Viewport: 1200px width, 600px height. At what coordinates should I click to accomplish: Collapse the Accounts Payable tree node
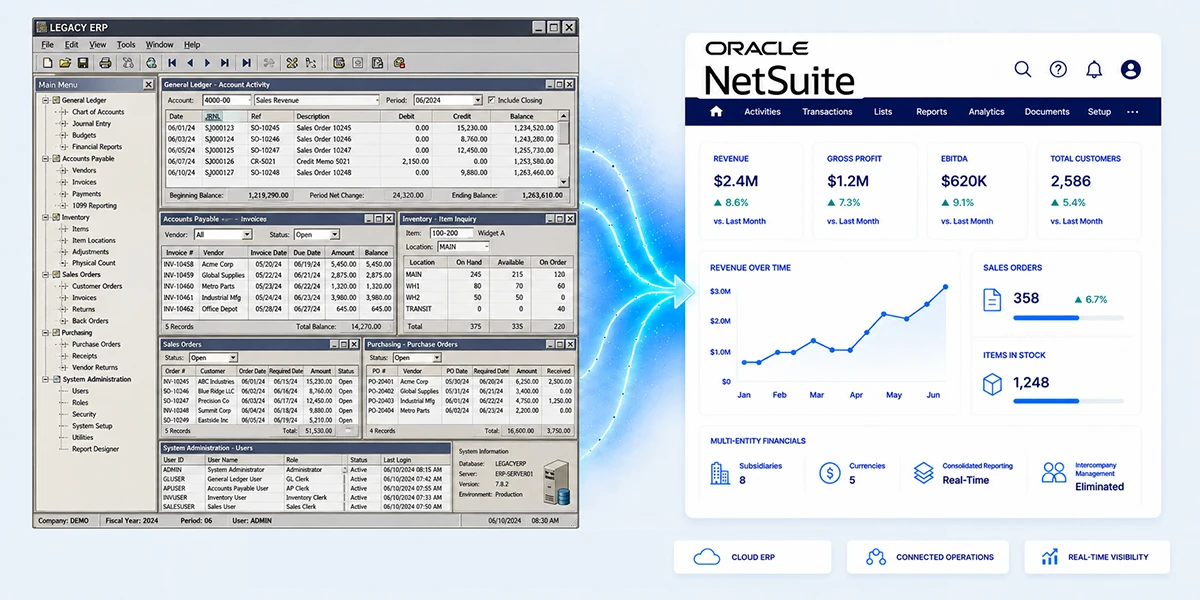coord(45,159)
